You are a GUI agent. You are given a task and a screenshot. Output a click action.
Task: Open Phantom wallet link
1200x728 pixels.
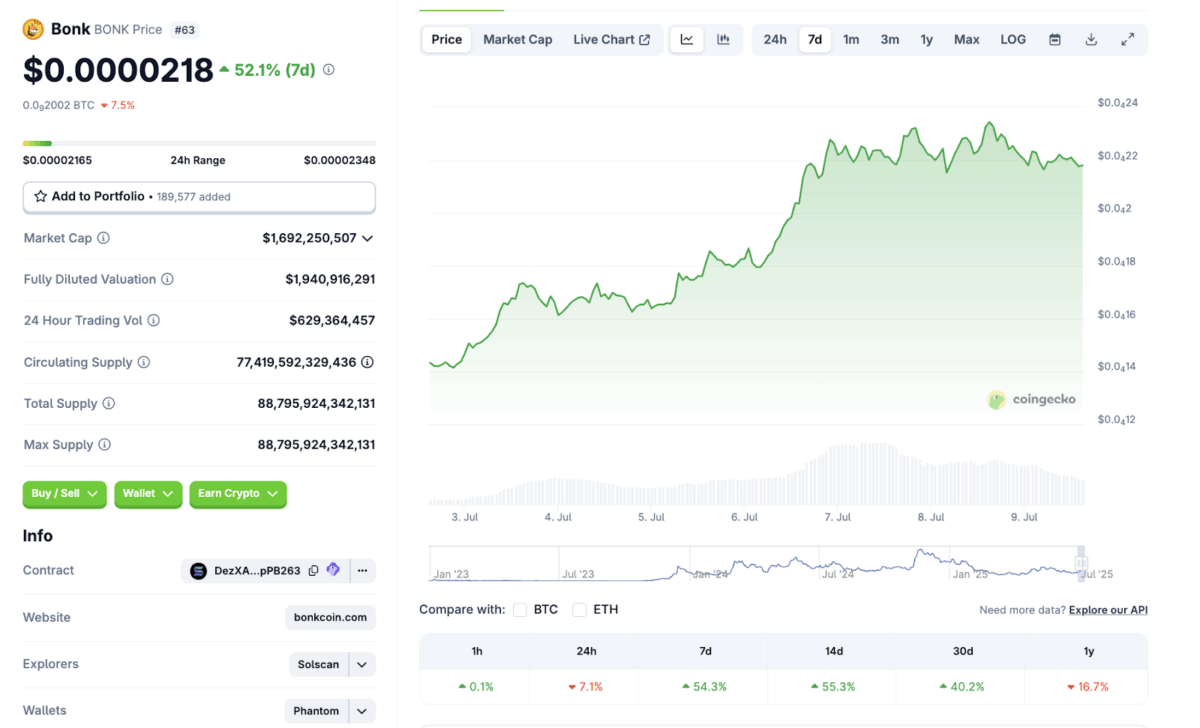[x=316, y=711]
